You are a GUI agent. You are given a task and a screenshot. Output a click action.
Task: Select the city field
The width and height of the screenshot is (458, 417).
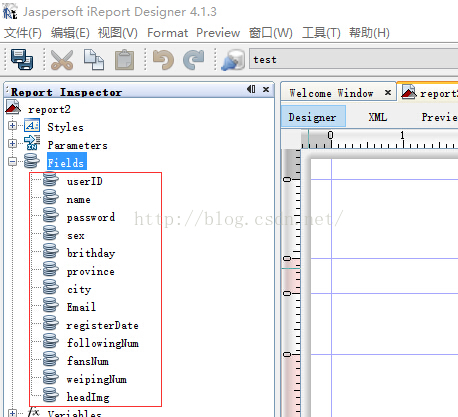(79, 289)
